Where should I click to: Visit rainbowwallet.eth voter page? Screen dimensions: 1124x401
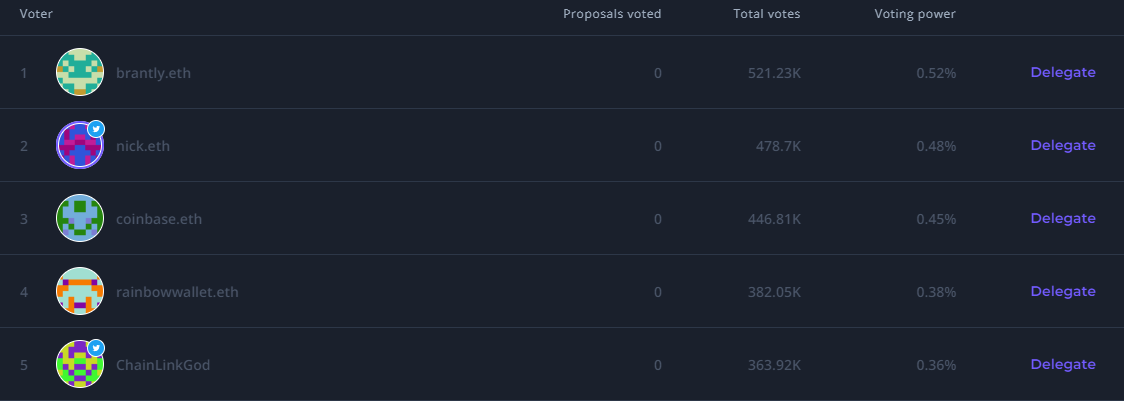pos(177,293)
